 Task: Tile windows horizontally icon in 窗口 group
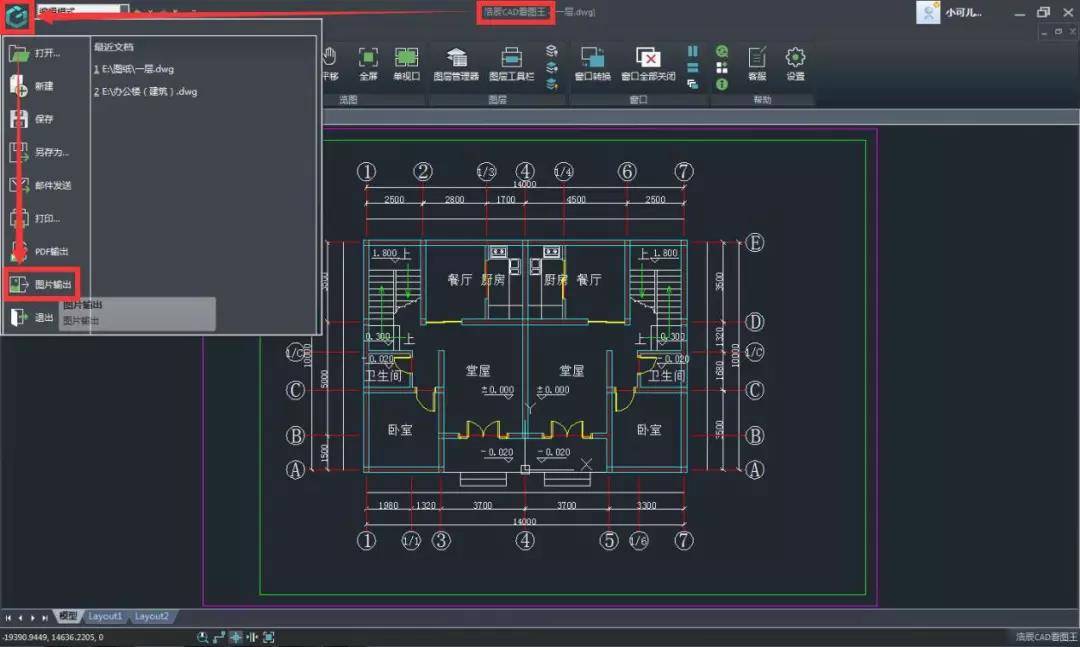click(693, 68)
